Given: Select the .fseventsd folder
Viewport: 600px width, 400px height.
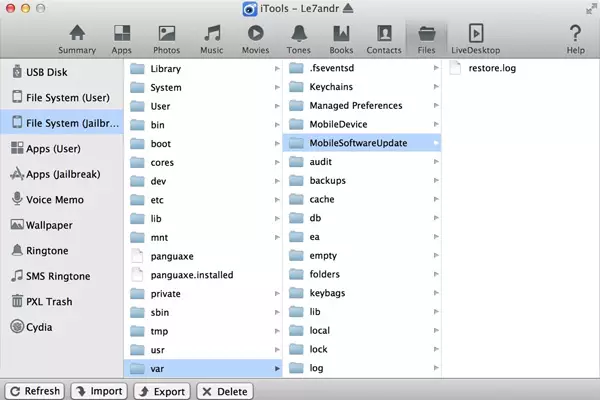Looking at the screenshot, I should [362, 68].
